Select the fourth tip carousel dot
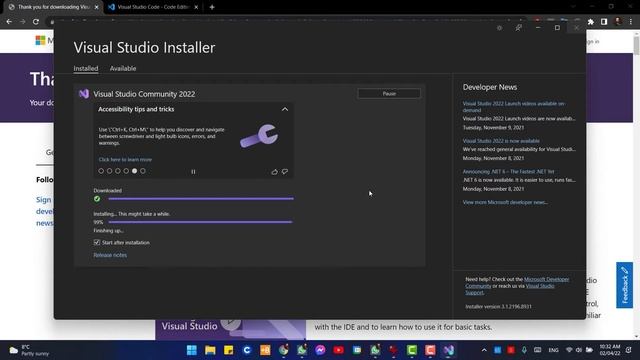The image size is (640, 360). click(126, 171)
